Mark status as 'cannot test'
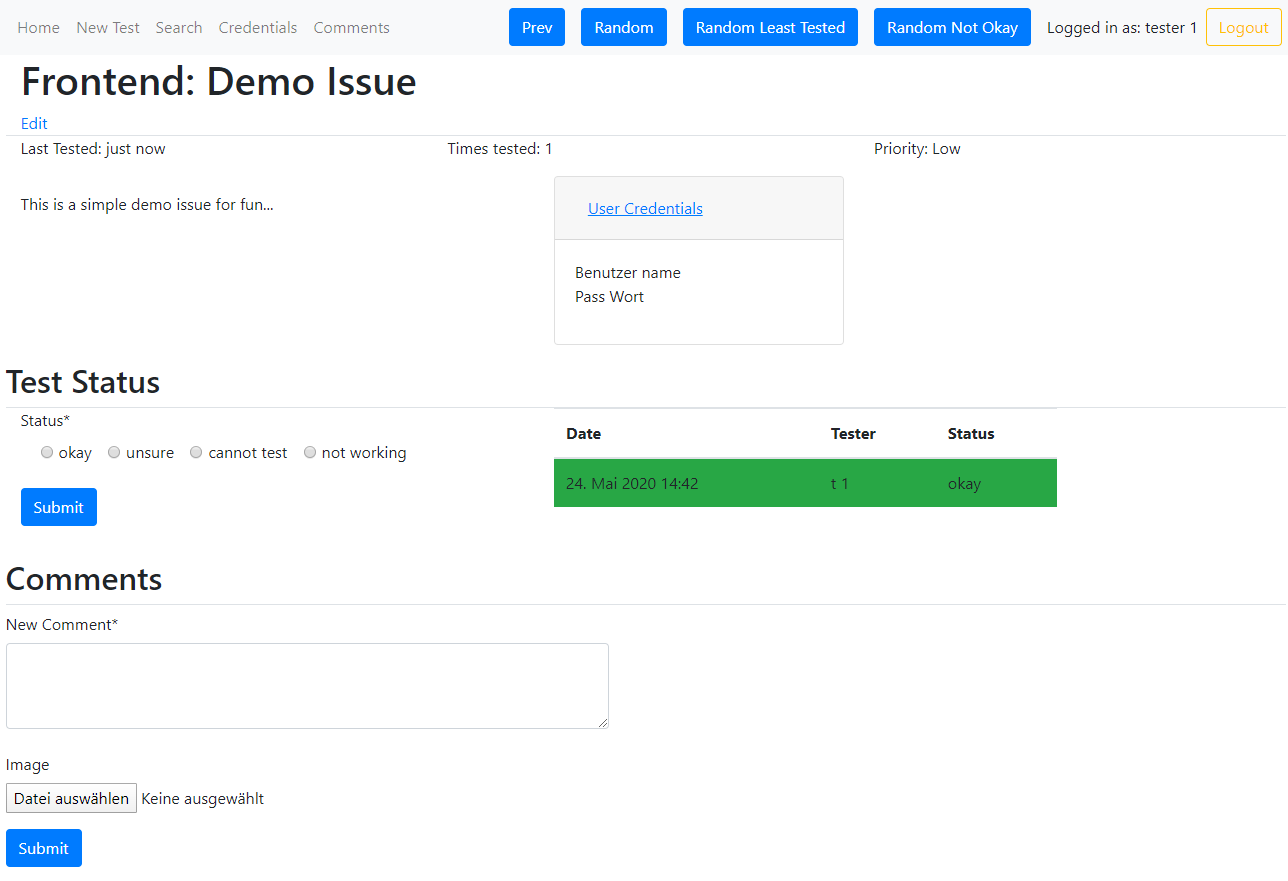1288x881 pixels. [196, 453]
